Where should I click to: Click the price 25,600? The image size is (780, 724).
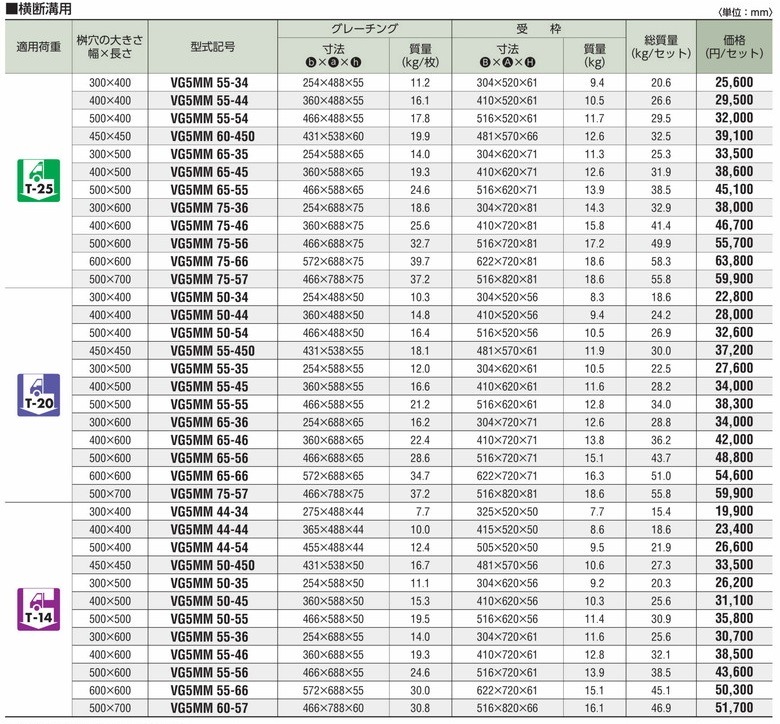pyautogui.click(x=735, y=82)
